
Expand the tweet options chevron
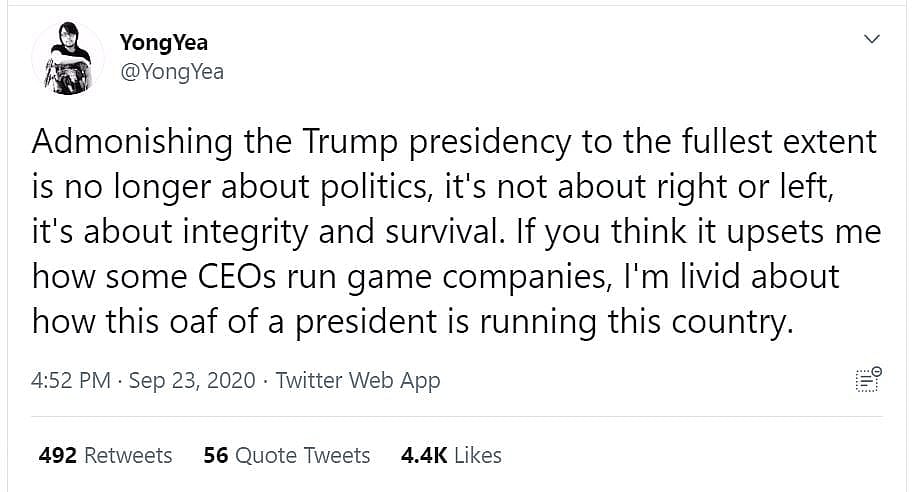tap(871, 40)
